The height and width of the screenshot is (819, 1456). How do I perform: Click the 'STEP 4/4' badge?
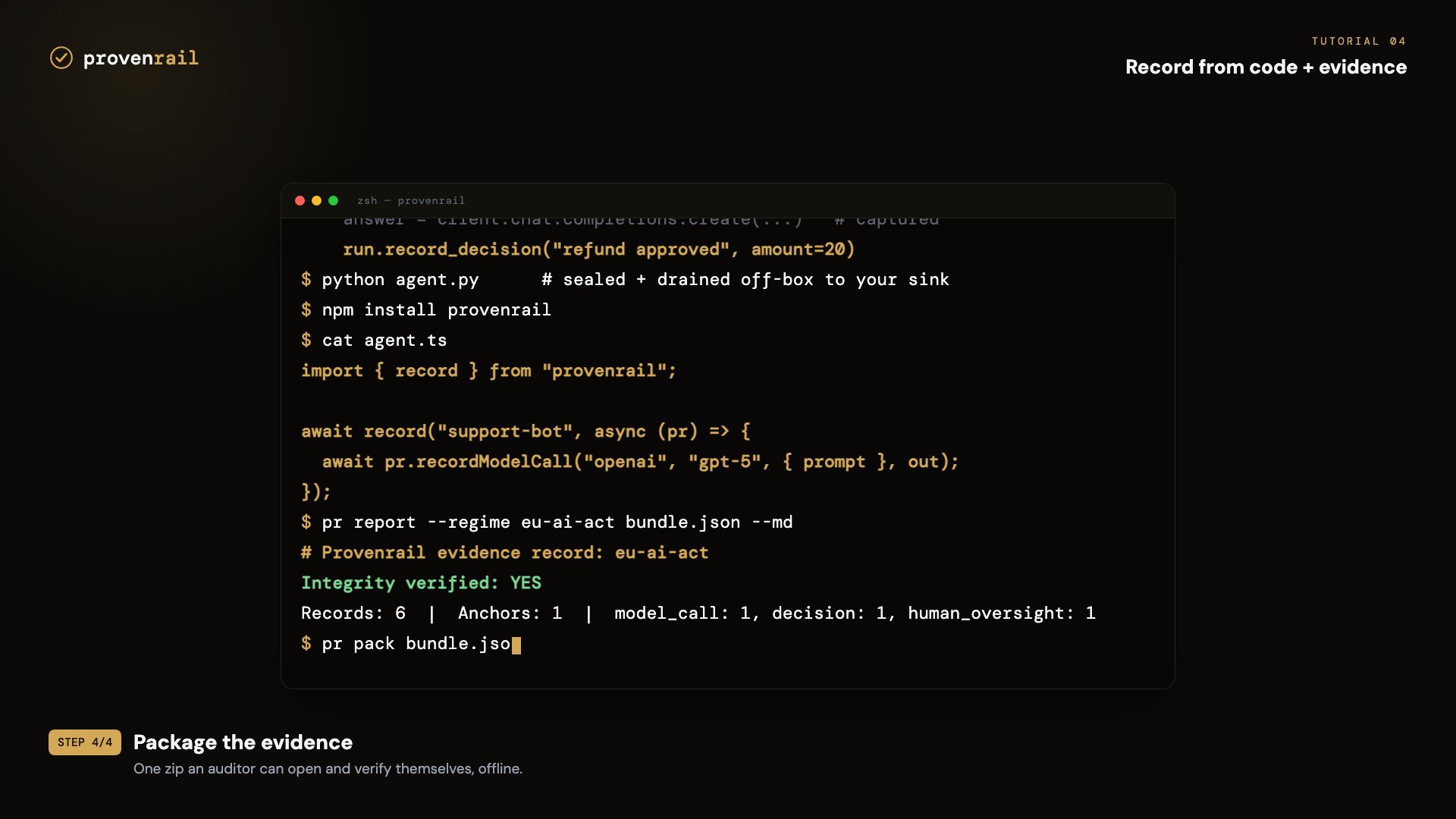(85, 742)
